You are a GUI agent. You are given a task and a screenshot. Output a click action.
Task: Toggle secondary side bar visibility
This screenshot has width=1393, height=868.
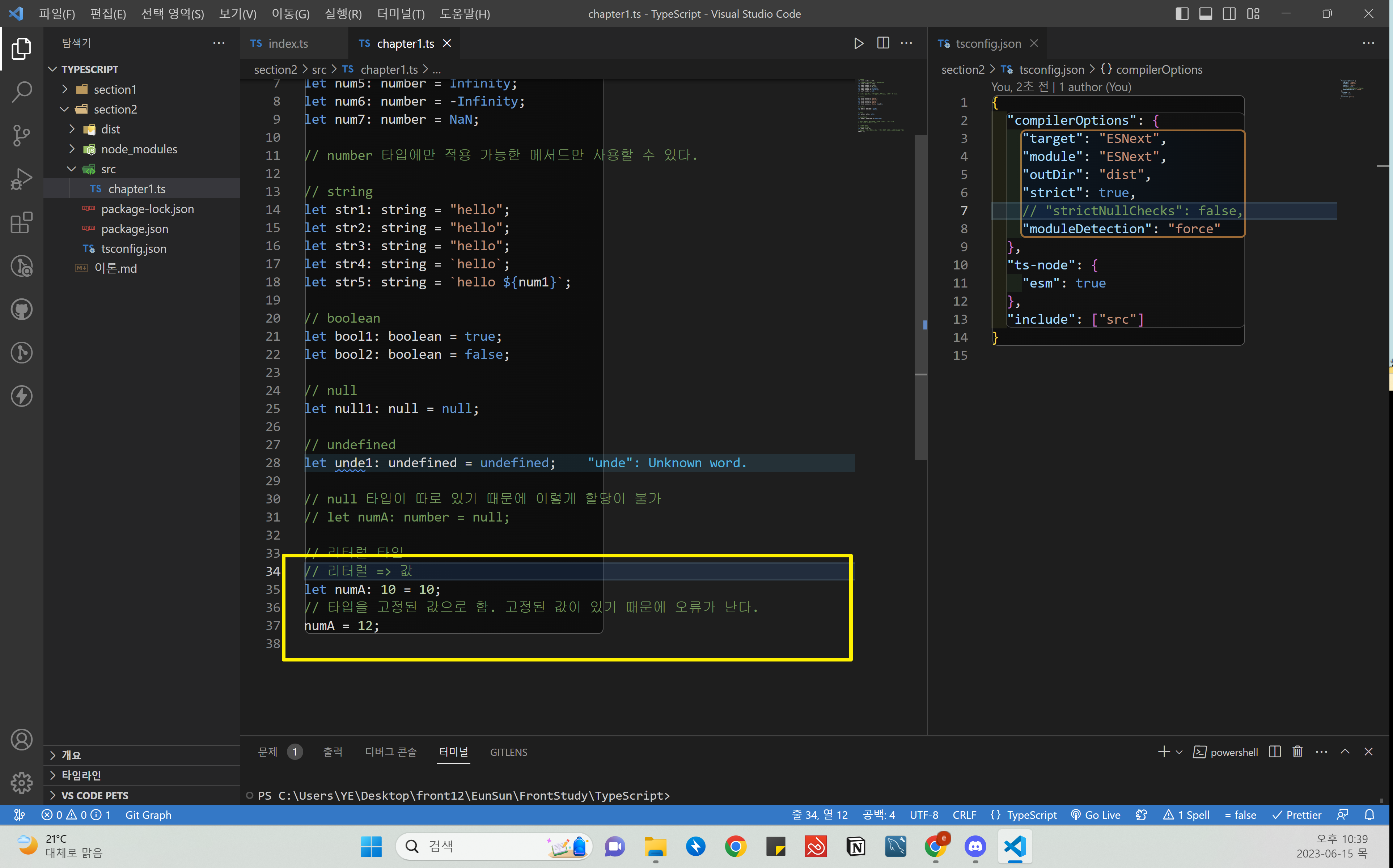tap(1229, 14)
